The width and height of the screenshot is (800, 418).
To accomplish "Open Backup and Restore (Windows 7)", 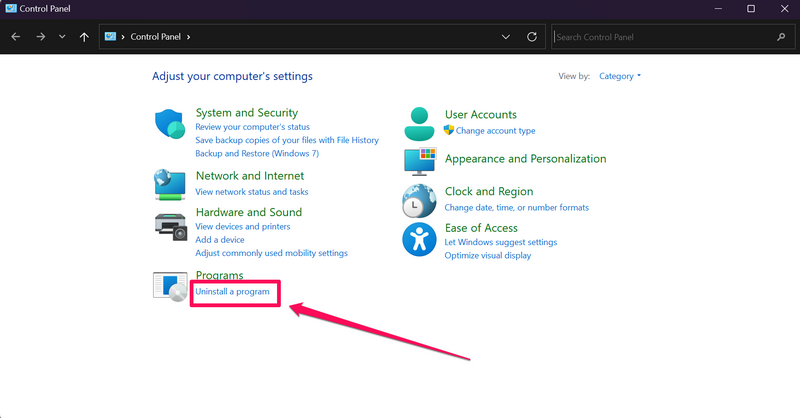I will 257,154.
